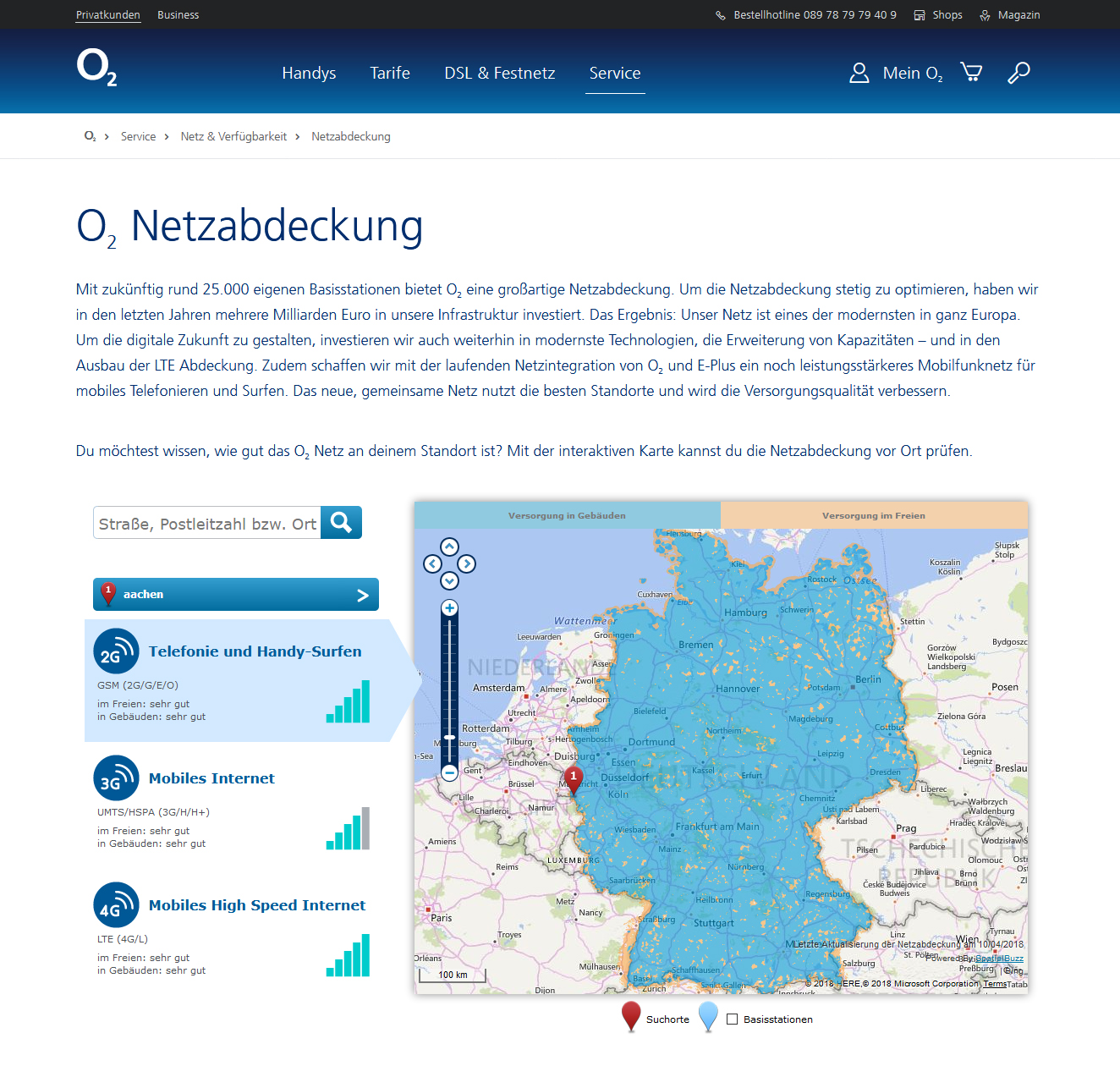Click the O2 Netzabdeckung heading
This screenshot has height=1066, width=1120.
[x=250, y=227]
